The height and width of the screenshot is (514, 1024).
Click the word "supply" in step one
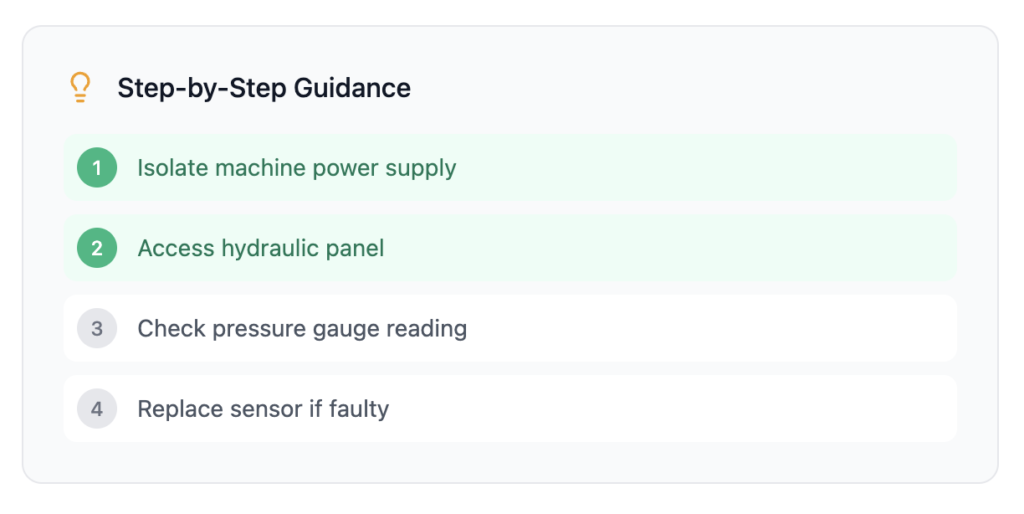click(x=424, y=169)
